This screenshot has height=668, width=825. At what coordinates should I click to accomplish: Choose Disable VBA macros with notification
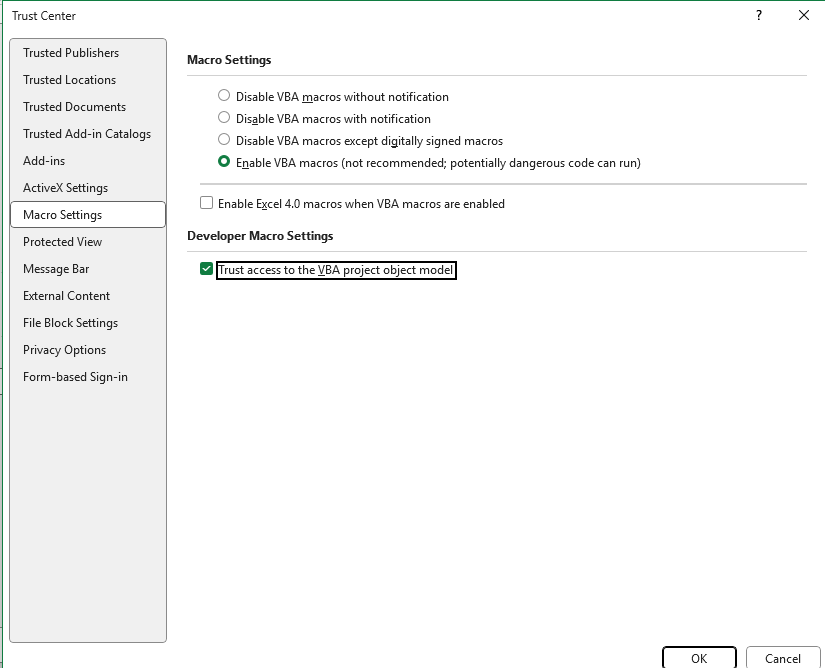[x=224, y=117]
